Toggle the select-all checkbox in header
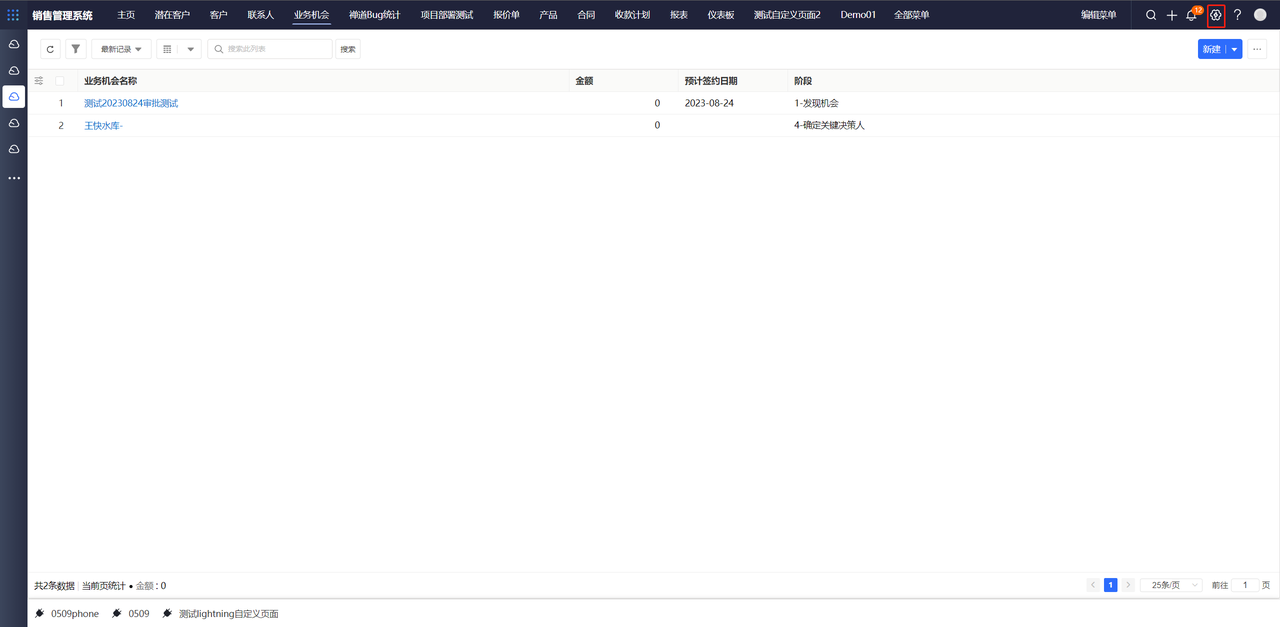1280x627 pixels. [60, 81]
